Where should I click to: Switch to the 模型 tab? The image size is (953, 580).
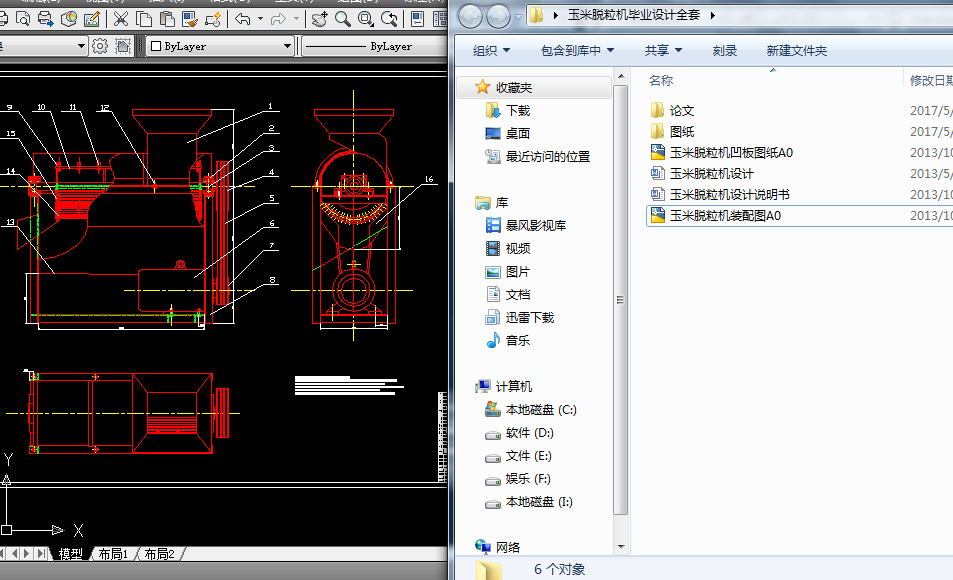point(71,554)
